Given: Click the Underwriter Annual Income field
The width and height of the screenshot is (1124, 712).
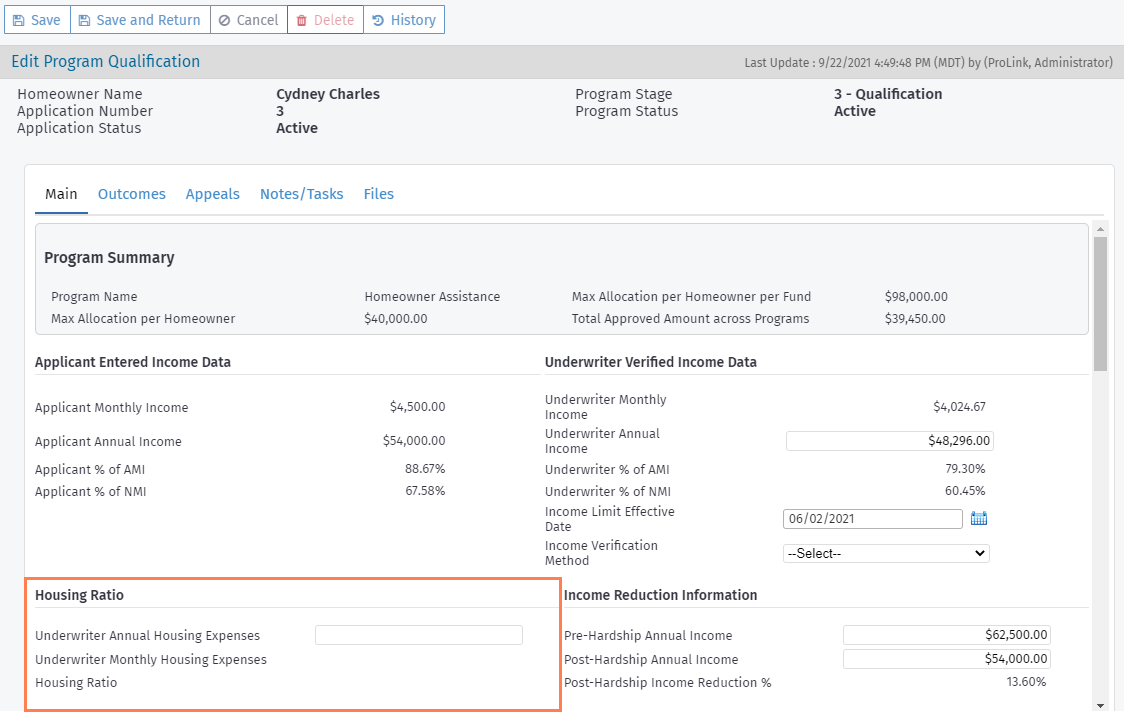Looking at the screenshot, I should [889, 441].
